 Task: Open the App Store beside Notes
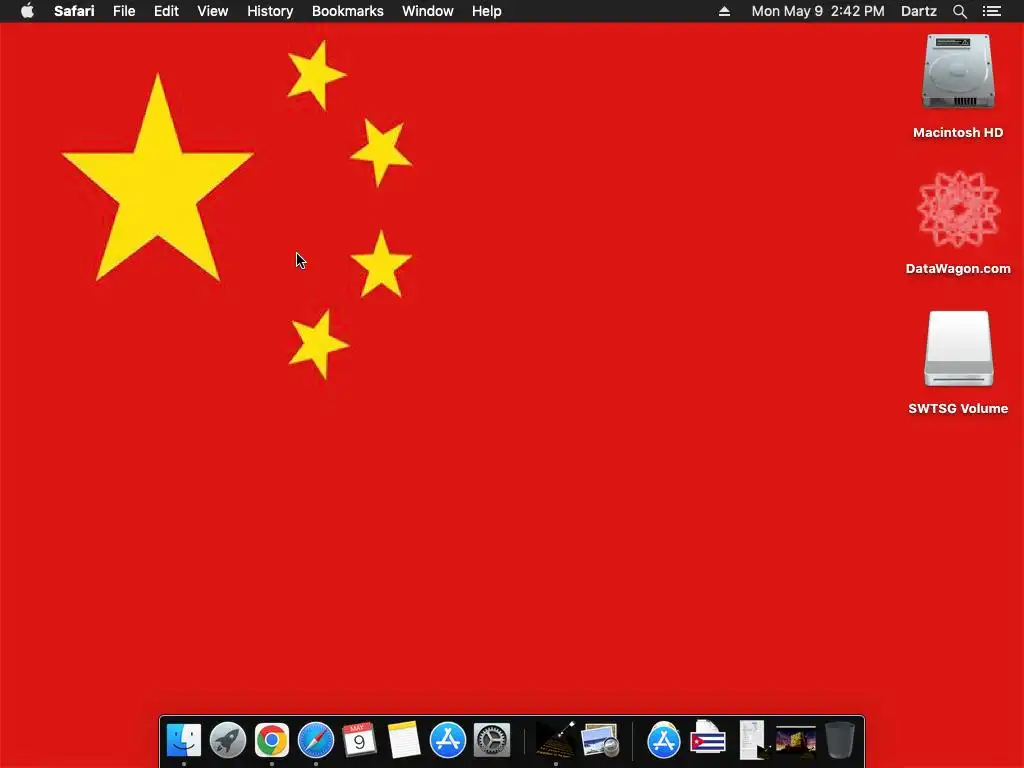447,741
